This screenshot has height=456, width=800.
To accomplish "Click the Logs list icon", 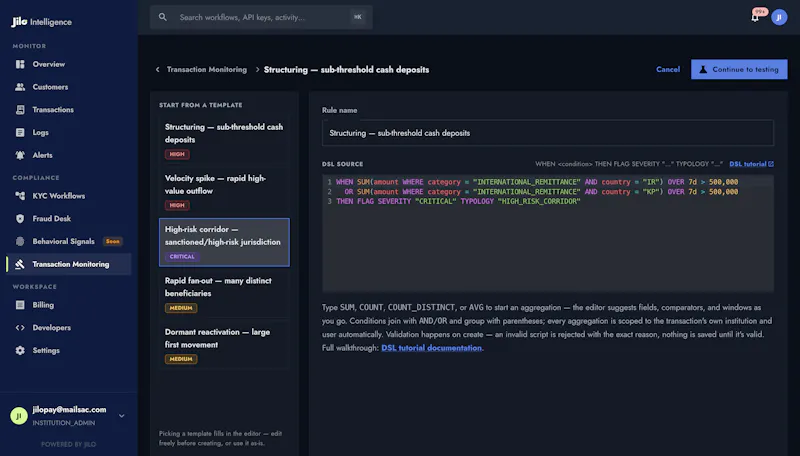I will (x=20, y=132).
